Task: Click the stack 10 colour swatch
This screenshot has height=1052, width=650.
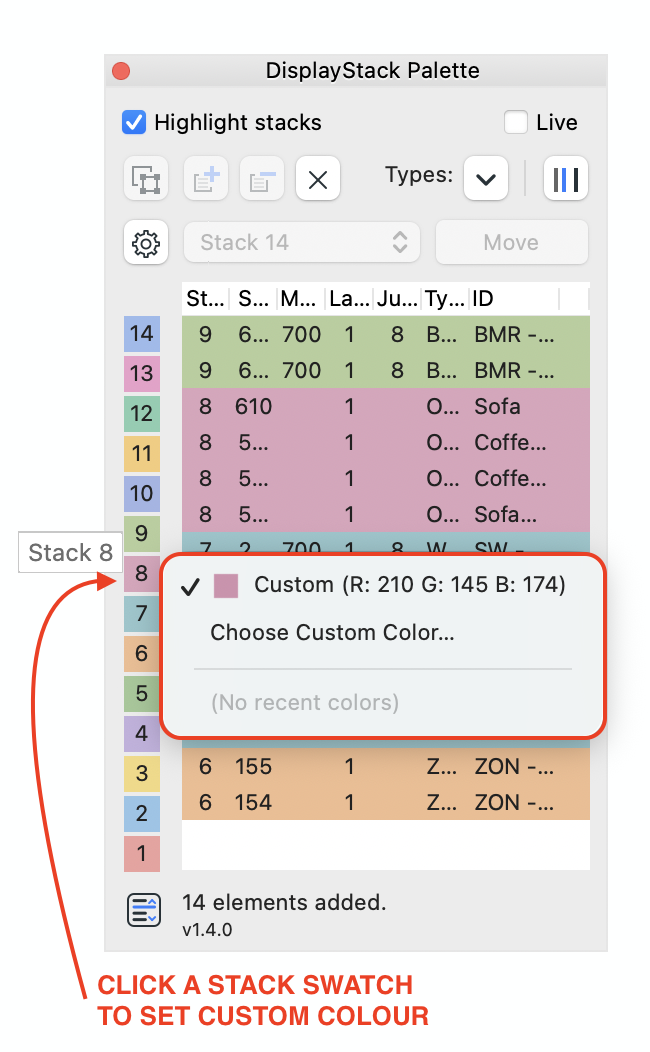Action: pyautogui.click(x=142, y=494)
